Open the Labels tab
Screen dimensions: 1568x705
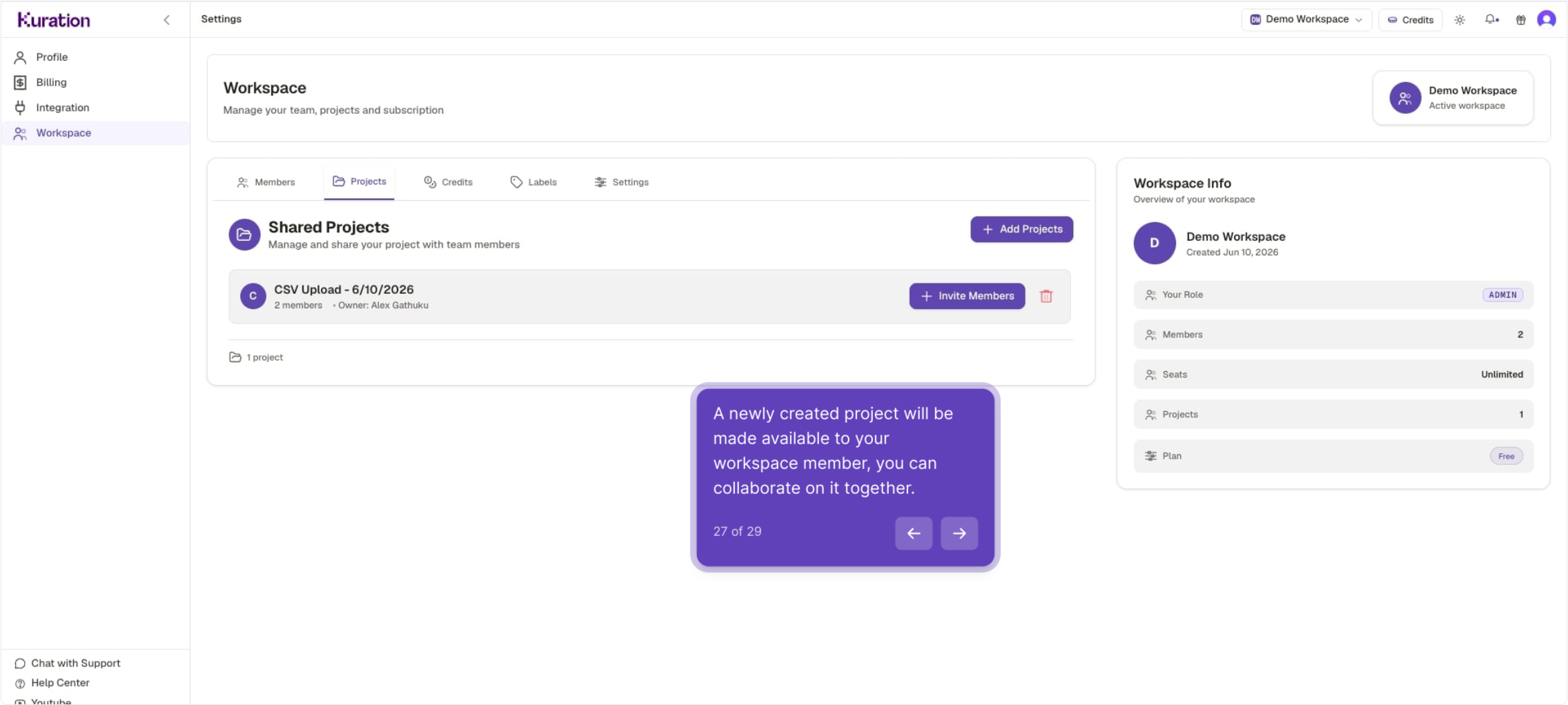[x=533, y=182]
